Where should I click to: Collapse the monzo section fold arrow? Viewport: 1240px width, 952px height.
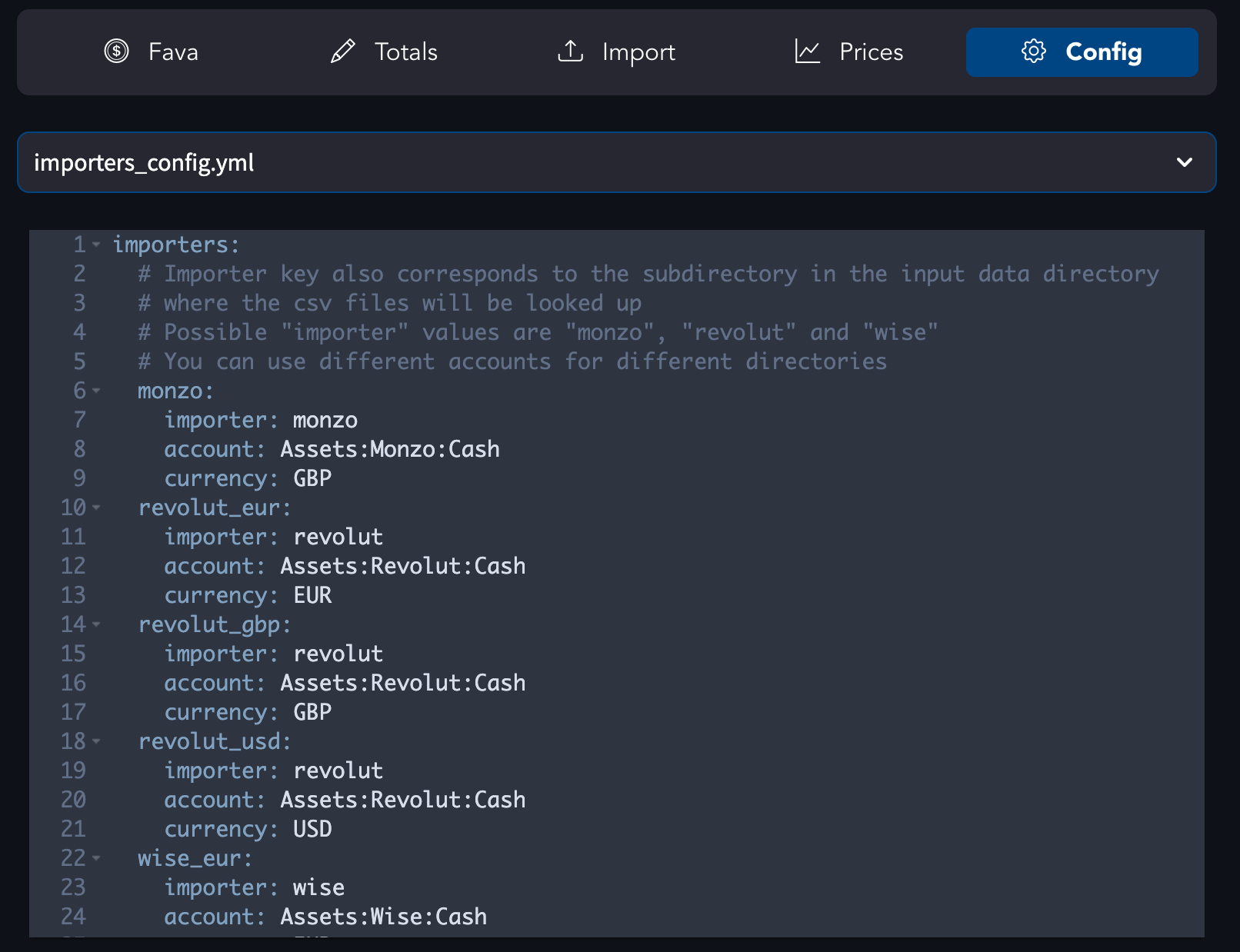coord(96,391)
